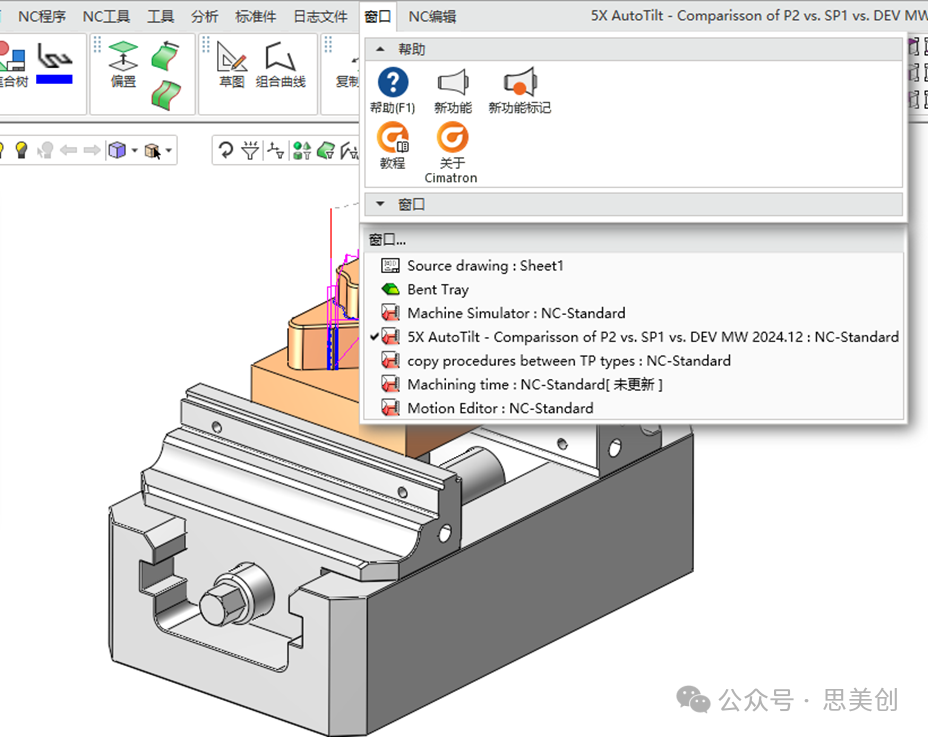Open the 标准件 menu
Image resolution: width=928 pixels, height=737 pixels.
[x=256, y=17]
